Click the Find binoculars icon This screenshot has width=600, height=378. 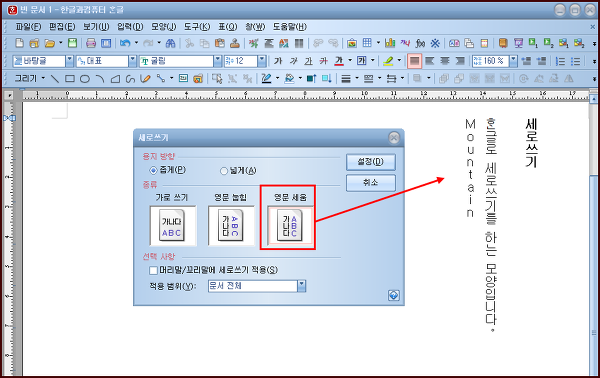coord(170,43)
